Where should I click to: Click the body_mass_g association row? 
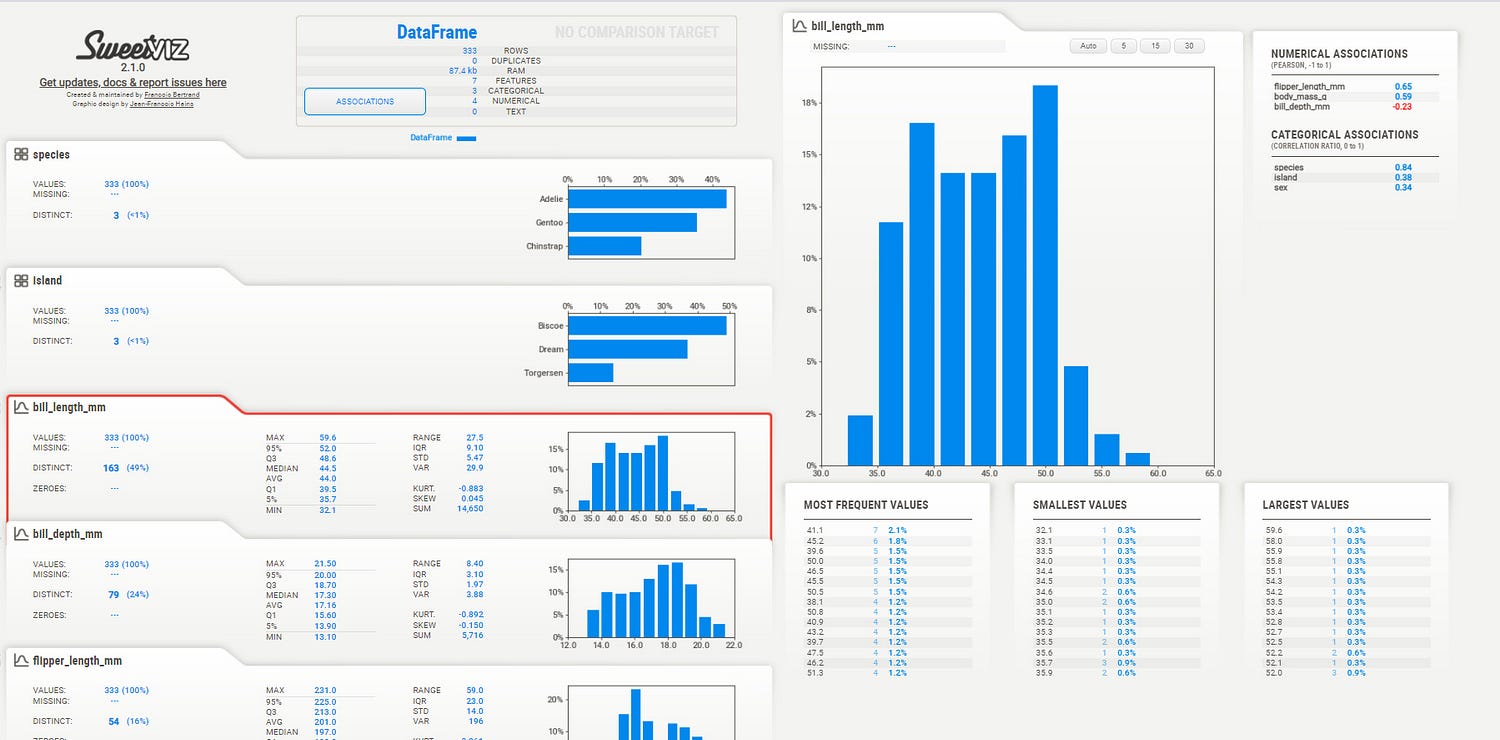coord(1355,96)
